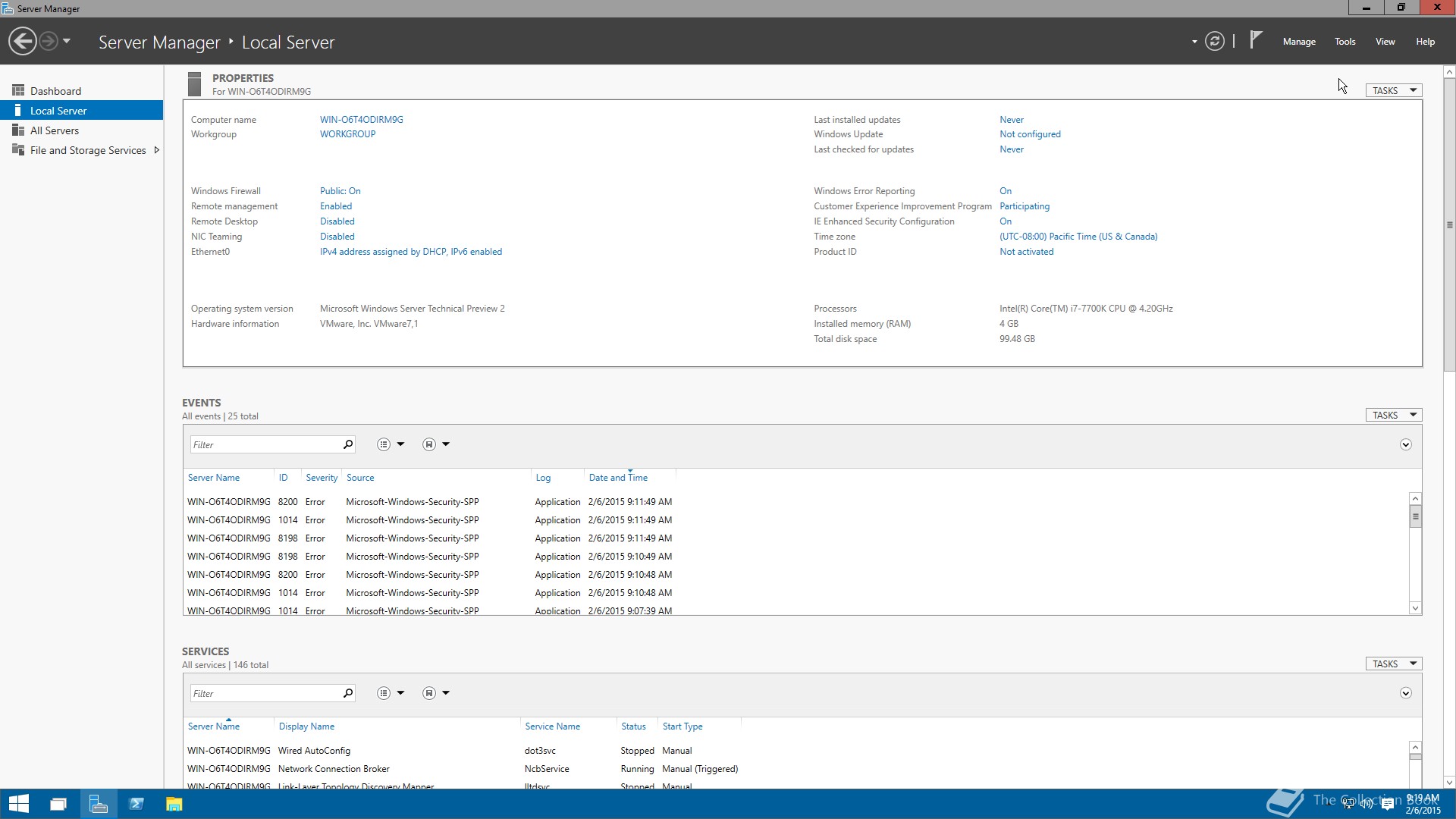Viewport: 1456px width, 819px height.
Task: Open the Notifications flag
Action: pyautogui.click(x=1256, y=39)
